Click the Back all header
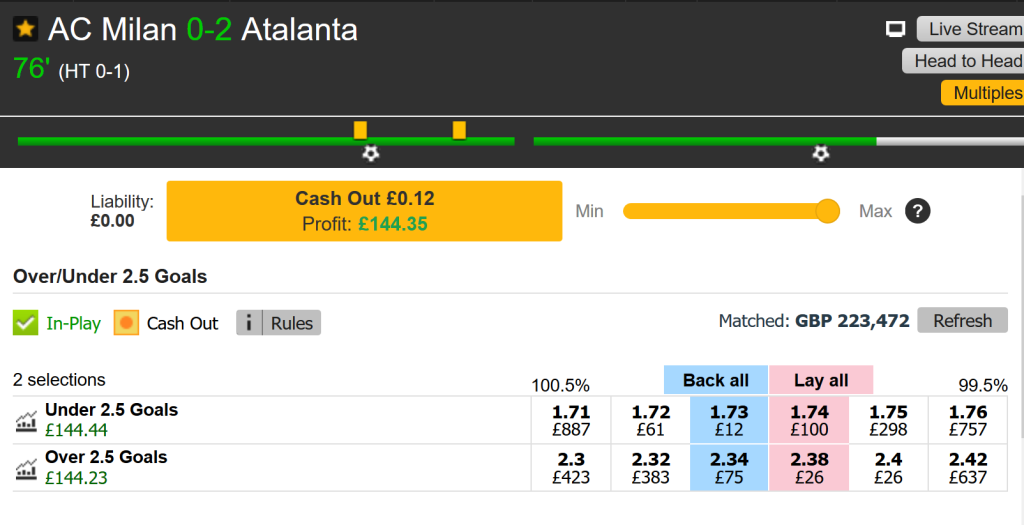The height and width of the screenshot is (525, 1024). [716, 380]
